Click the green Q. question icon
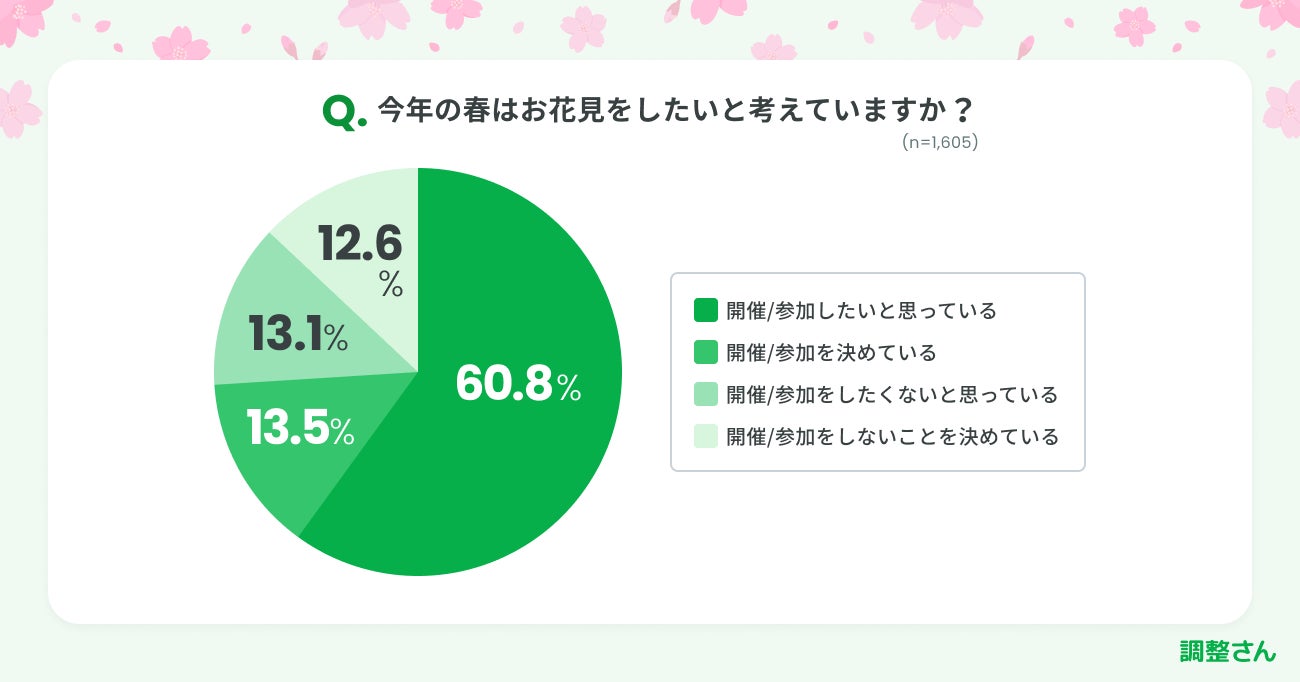This screenshot has height=682, width=1300. 344,113
